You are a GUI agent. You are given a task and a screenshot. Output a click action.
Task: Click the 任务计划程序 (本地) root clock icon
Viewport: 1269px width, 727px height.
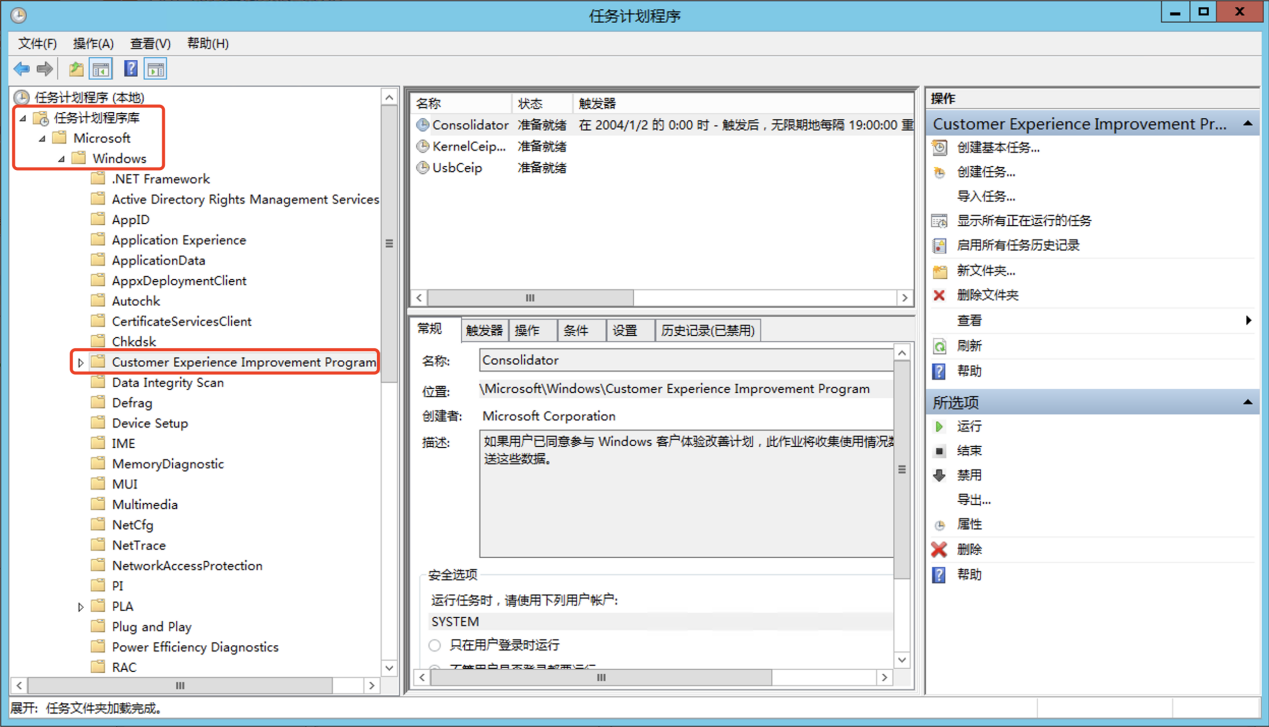(x=21, y=97)
